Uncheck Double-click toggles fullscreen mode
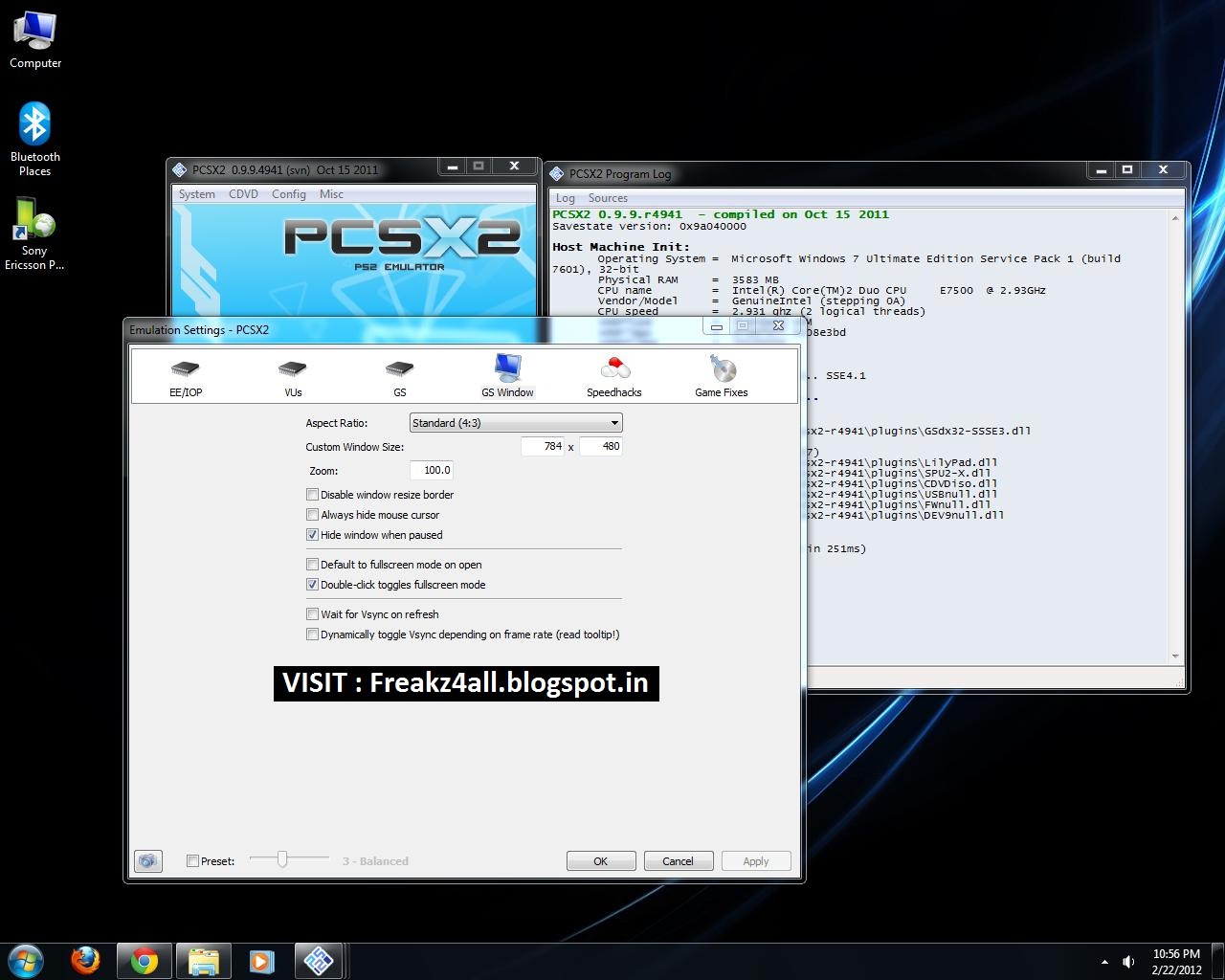This screenshot has height=980, width=1225. coord(312,585)
